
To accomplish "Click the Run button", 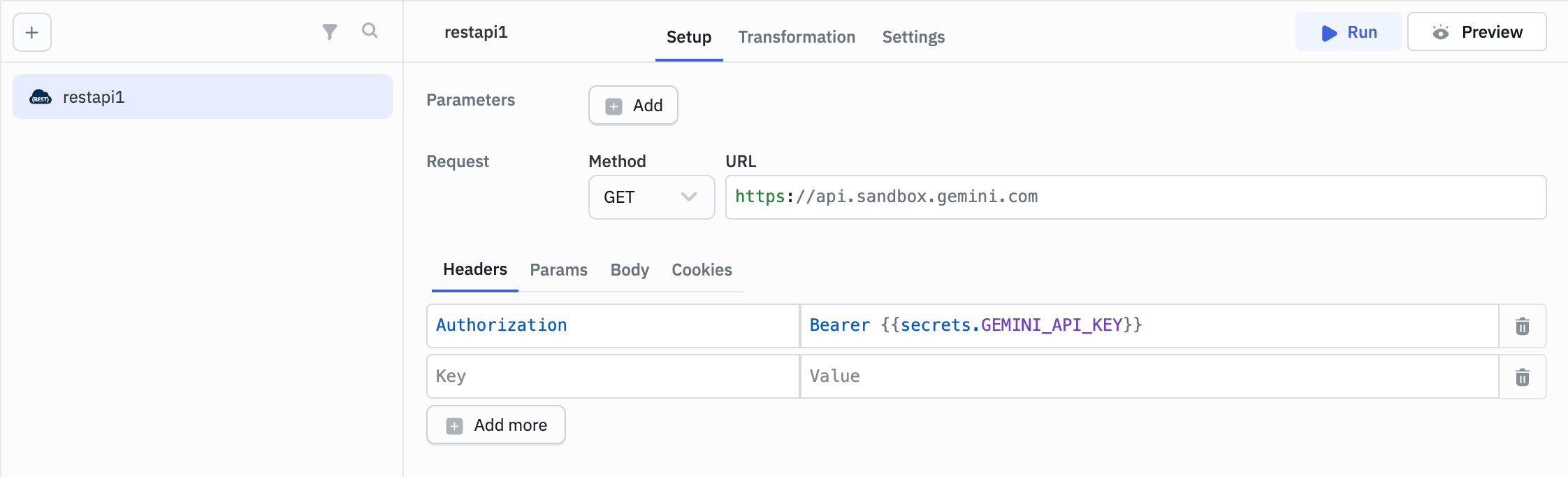I will click(x=1348, y=32).
